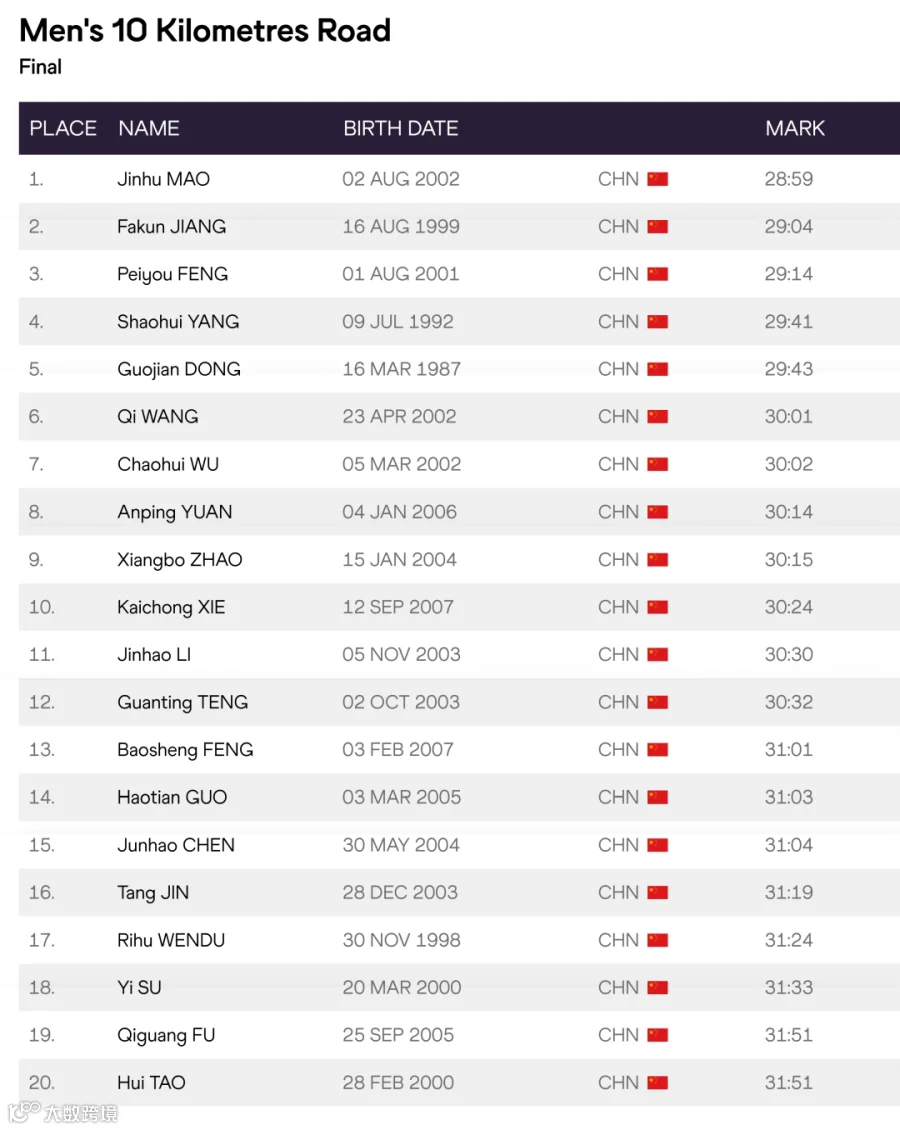Click the flag next to Rihu WENDU
900x1130 pixels.
(x=657, y=940)
